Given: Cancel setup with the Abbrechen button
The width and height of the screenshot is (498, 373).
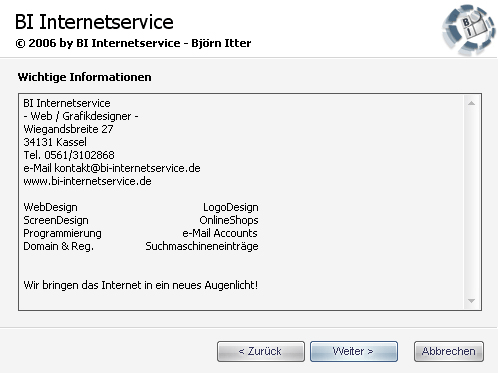Looking at the screenshot, I should 449,351.
